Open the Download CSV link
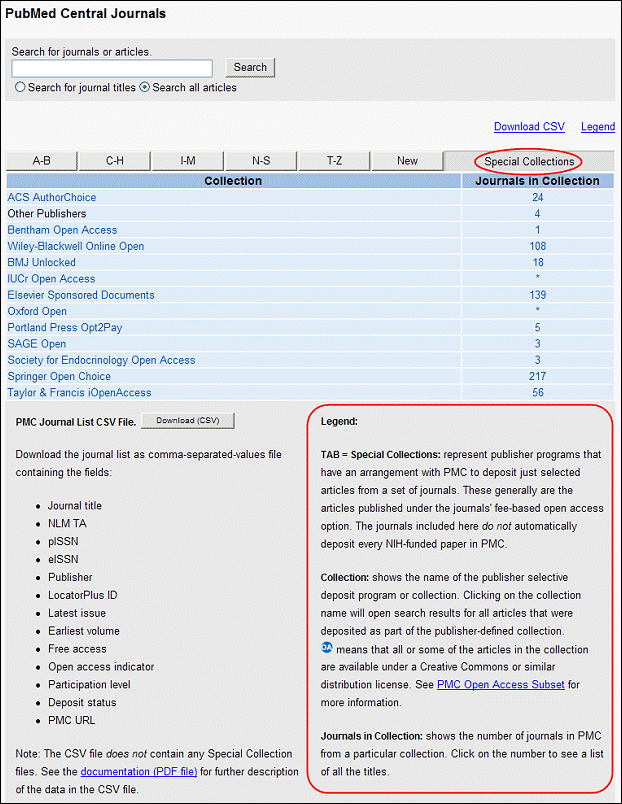The image size is (622, 804). tap(529, 127)
